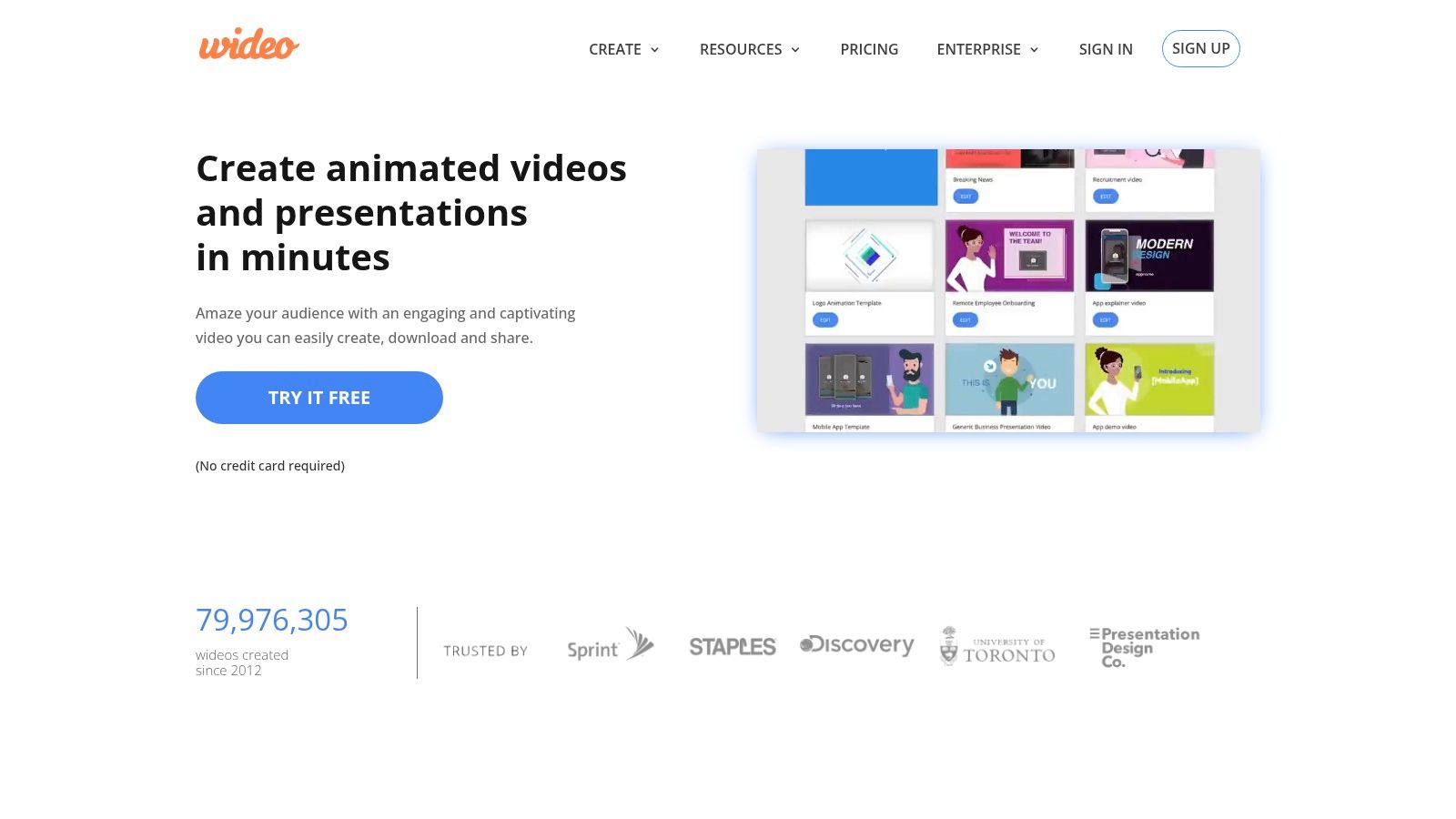Viewport: 1456px width, 819px height.
Task: Select the Mobile App Template thumbnail
Action: [x=871, y=379]
